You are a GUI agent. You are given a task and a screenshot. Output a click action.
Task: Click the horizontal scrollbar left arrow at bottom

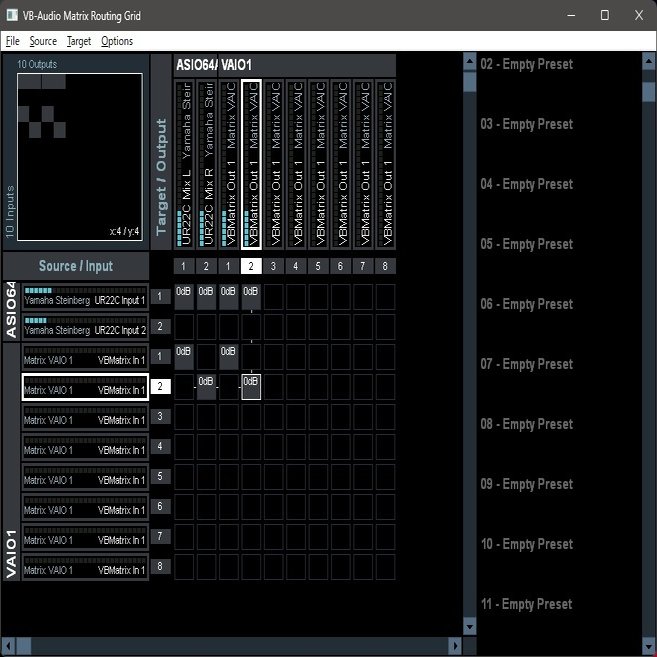pos(9,646)
